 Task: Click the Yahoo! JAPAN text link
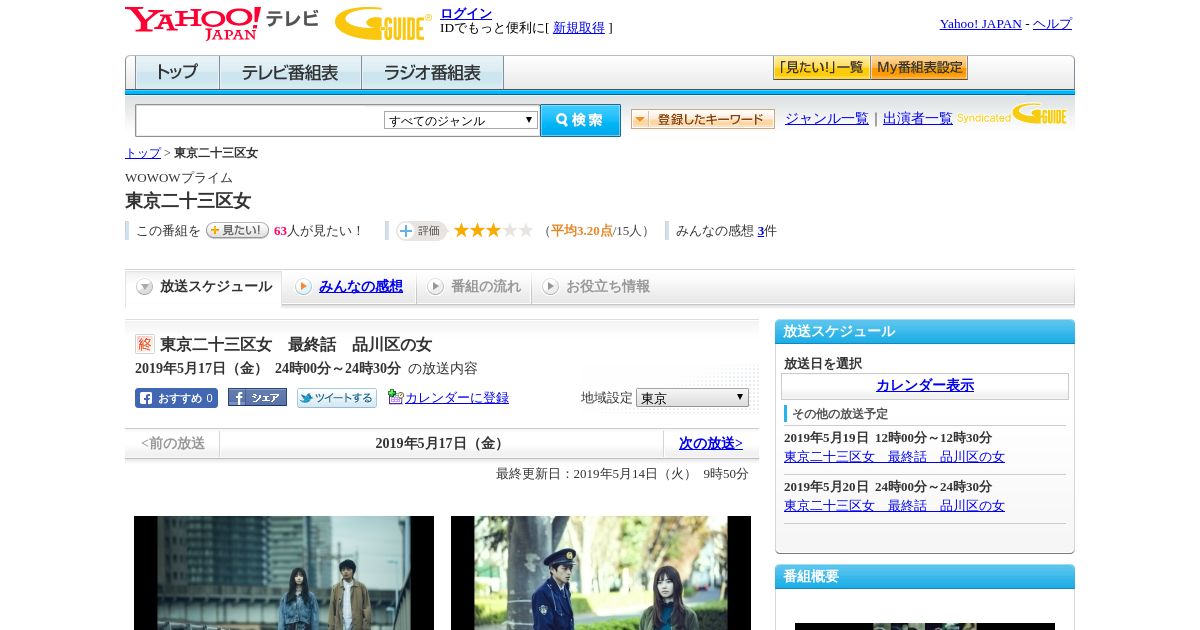click(980, 24)
